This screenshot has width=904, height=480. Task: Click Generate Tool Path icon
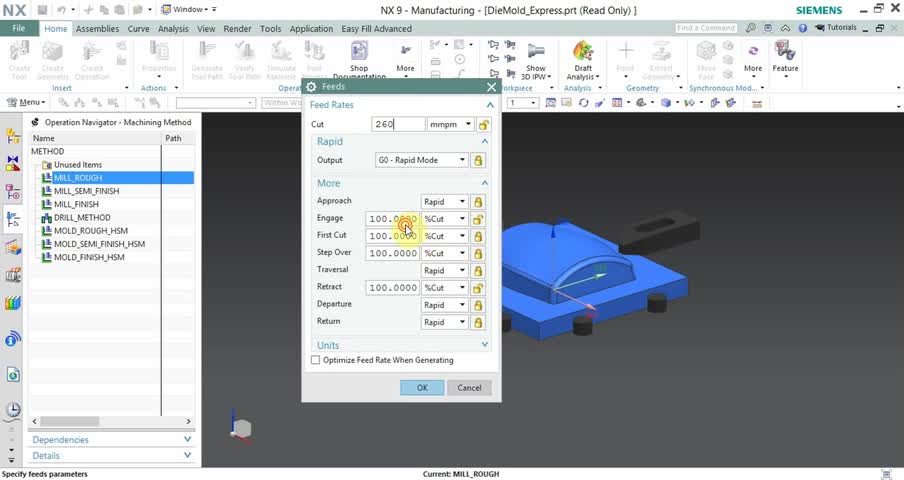click(207, 61)
